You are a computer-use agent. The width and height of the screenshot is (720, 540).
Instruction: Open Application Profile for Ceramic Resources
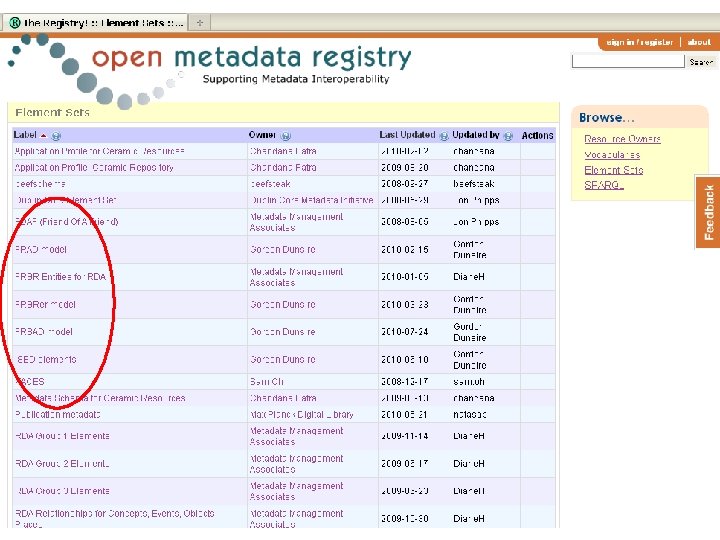tap(100, 151)
